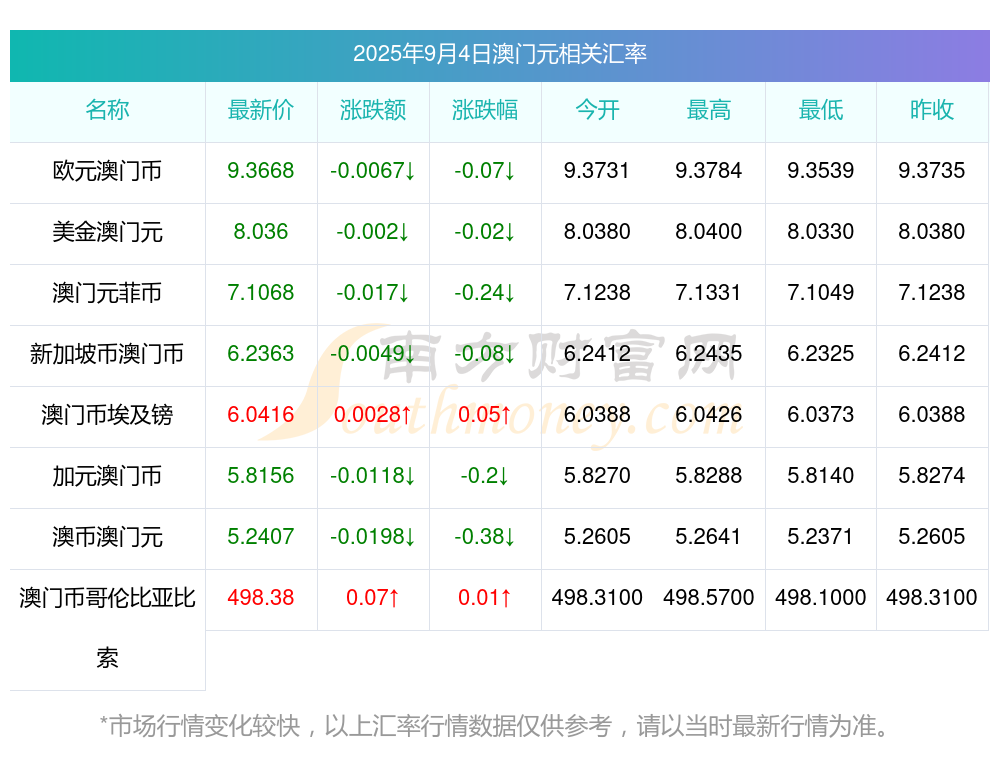Image resolution: width=1000 pixels, height=757 pixels.
Task: Select the 澳门币埃及镑 row name
Action: (107, 415)
